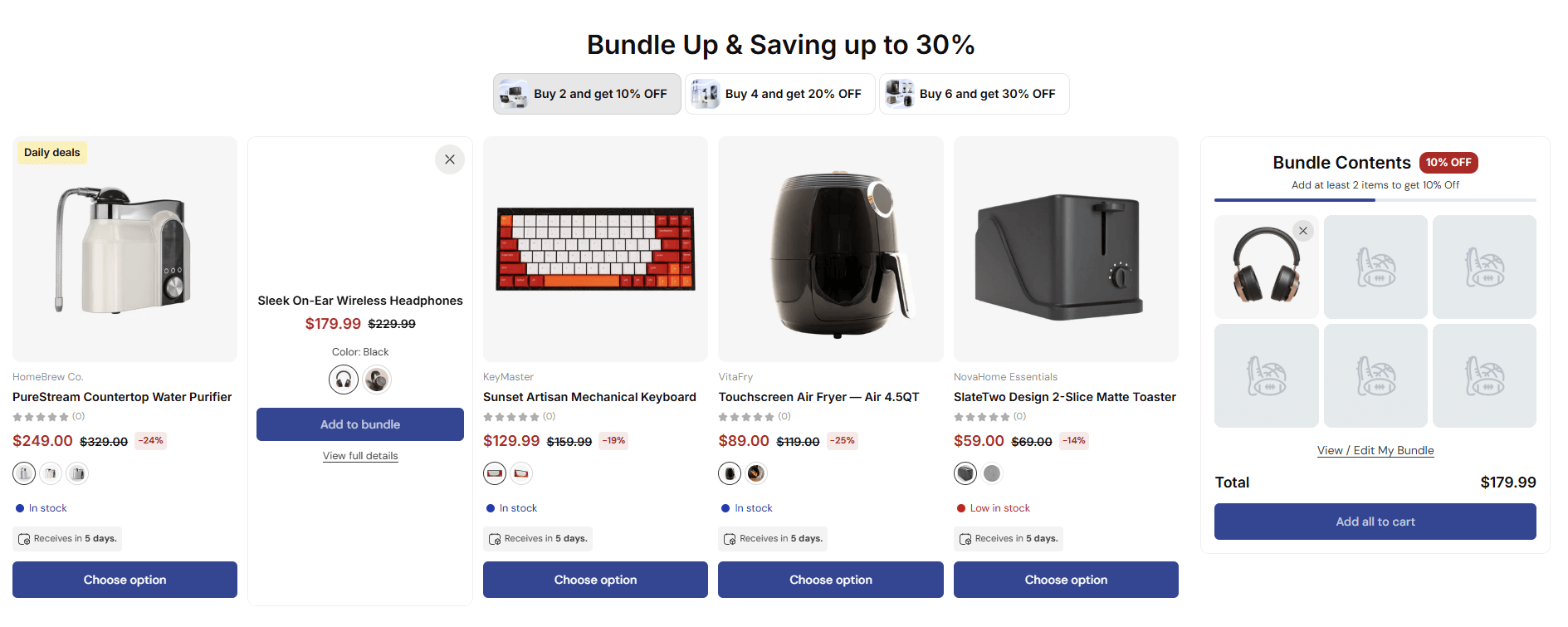The height and width of the screenshot is (627, 1568).
Task: Remove the headphones from Bundle Contents
Action: [1302, 230]
